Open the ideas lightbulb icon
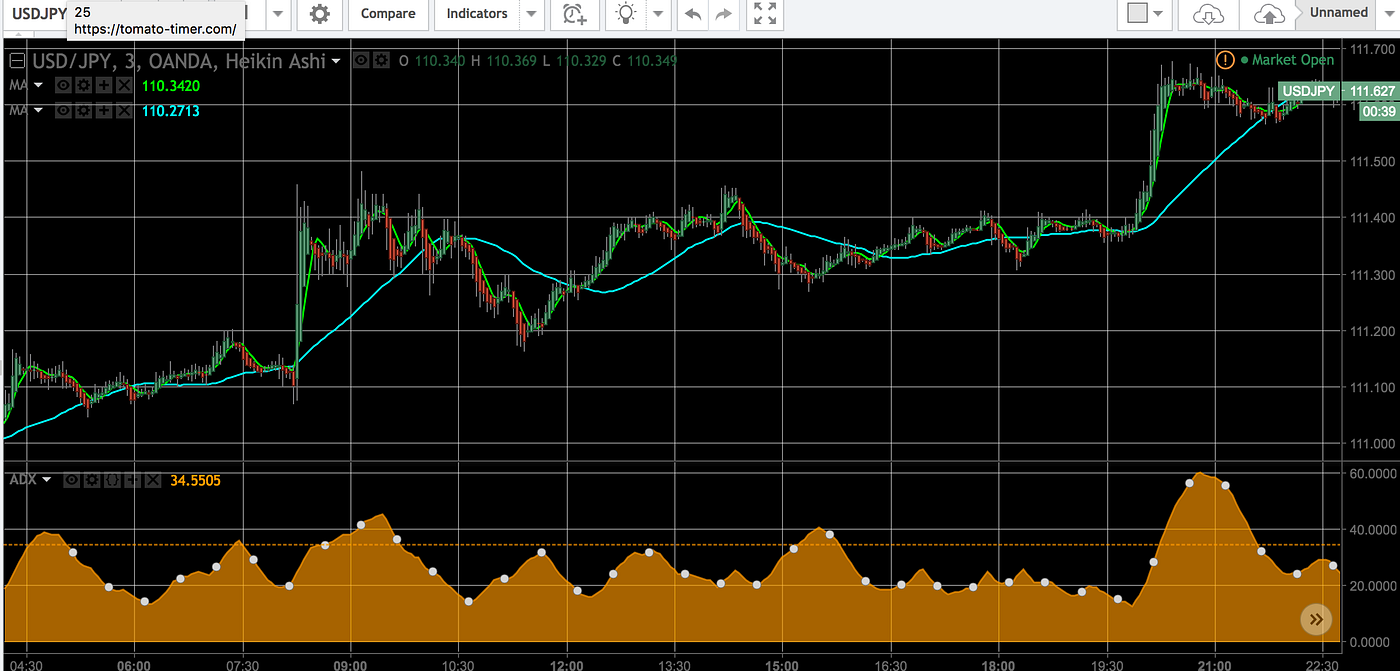The height and width of the screenshot is (671, 1400). (626, 14)
